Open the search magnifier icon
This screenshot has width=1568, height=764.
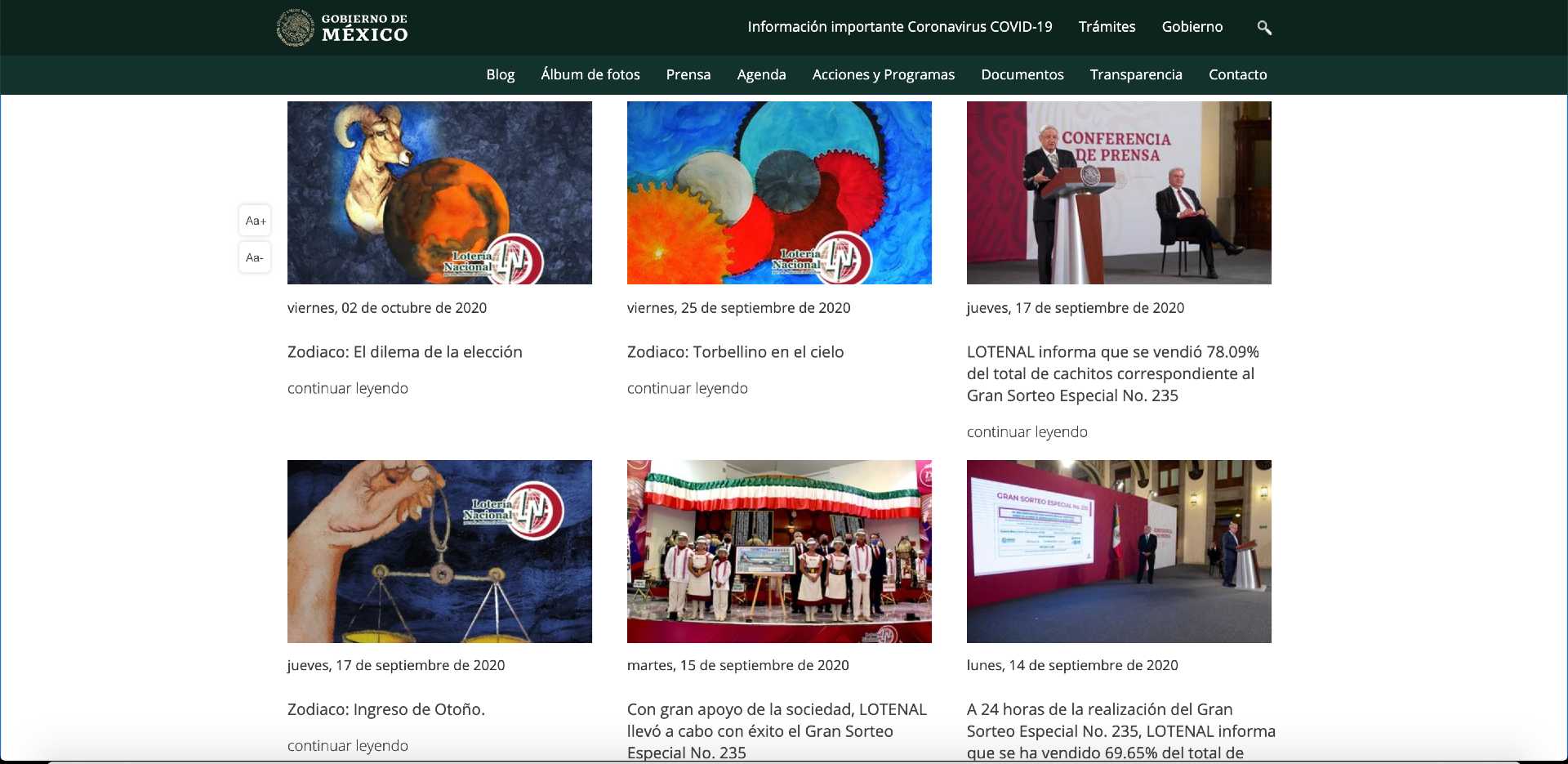tap(1264, 28)
